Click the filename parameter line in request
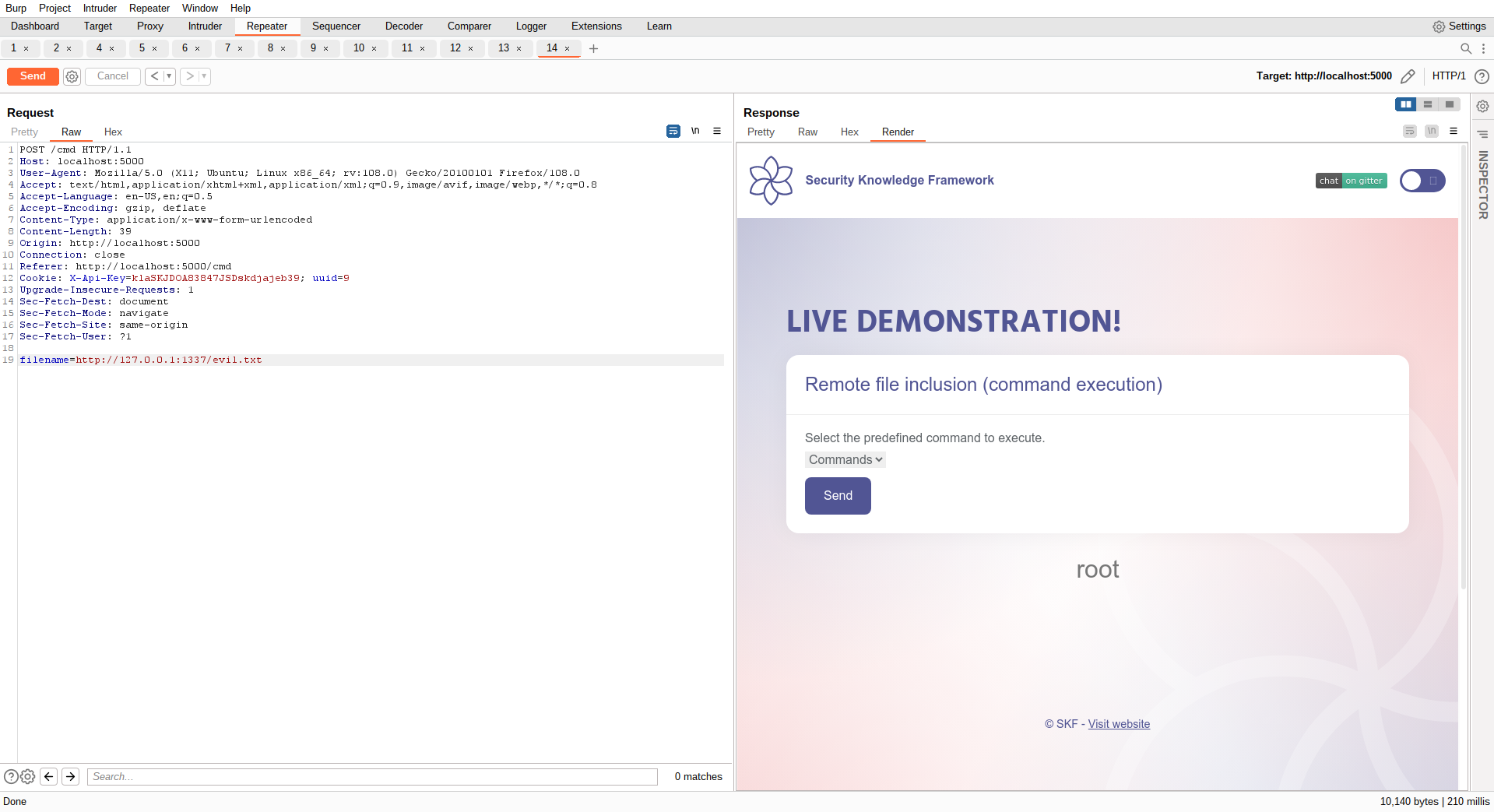 pos(371,360)
